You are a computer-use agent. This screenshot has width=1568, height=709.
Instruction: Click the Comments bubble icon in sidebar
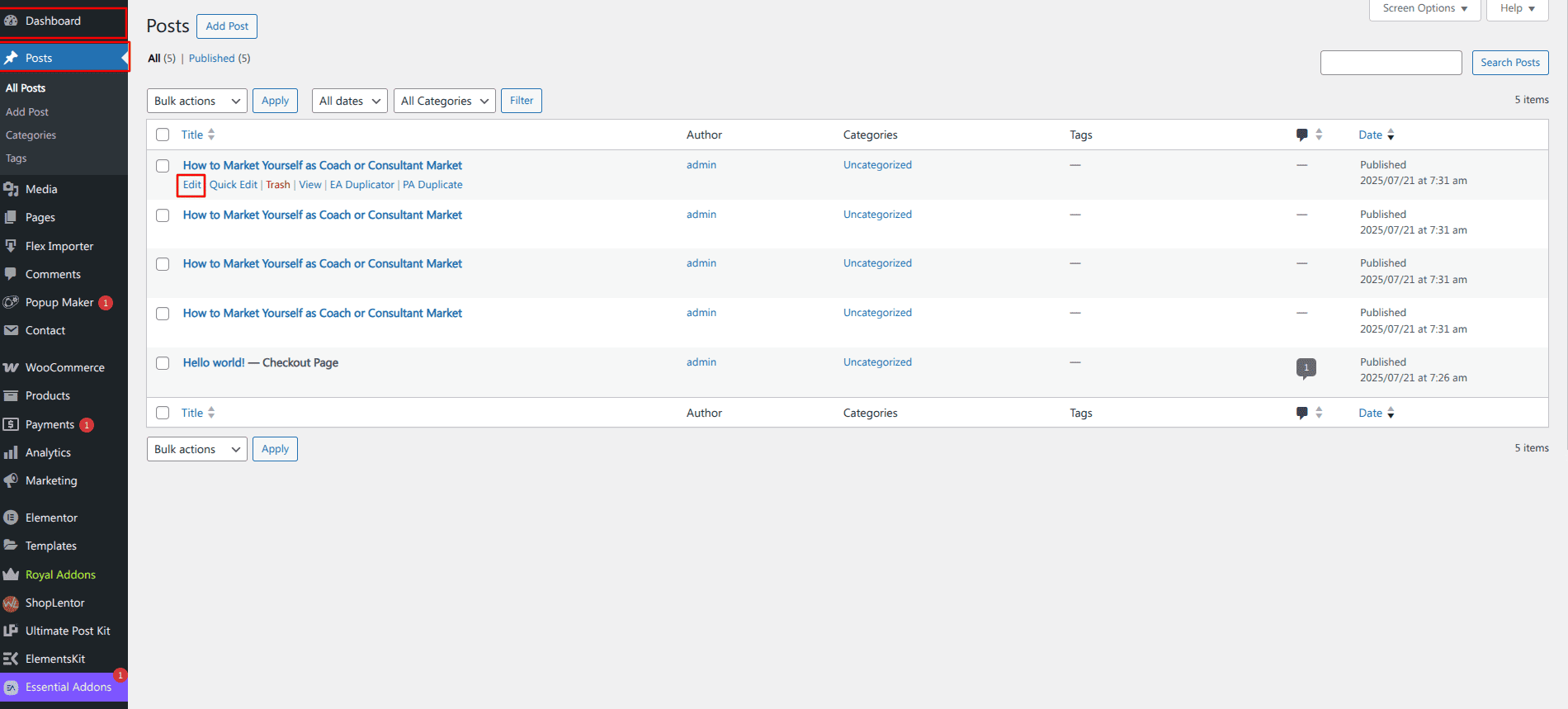[11, 274]
